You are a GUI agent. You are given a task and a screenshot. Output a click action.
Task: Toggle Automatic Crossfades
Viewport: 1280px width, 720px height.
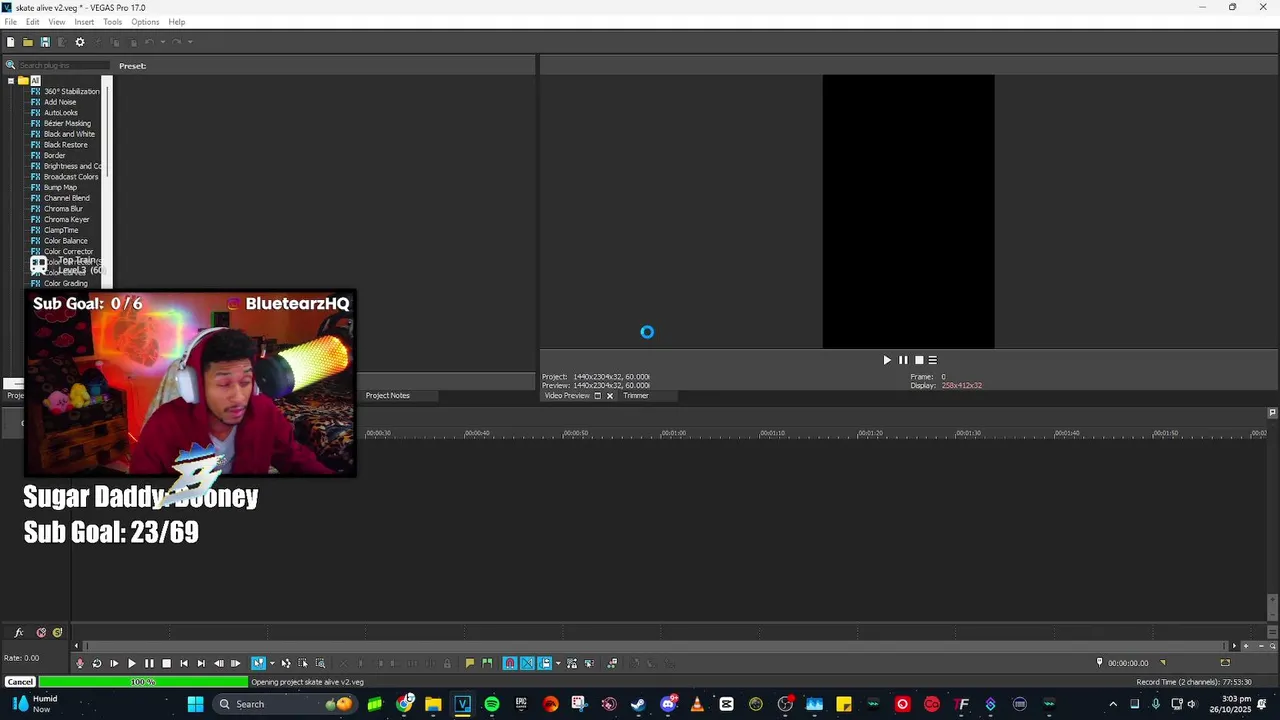click(x=527, y=663)
